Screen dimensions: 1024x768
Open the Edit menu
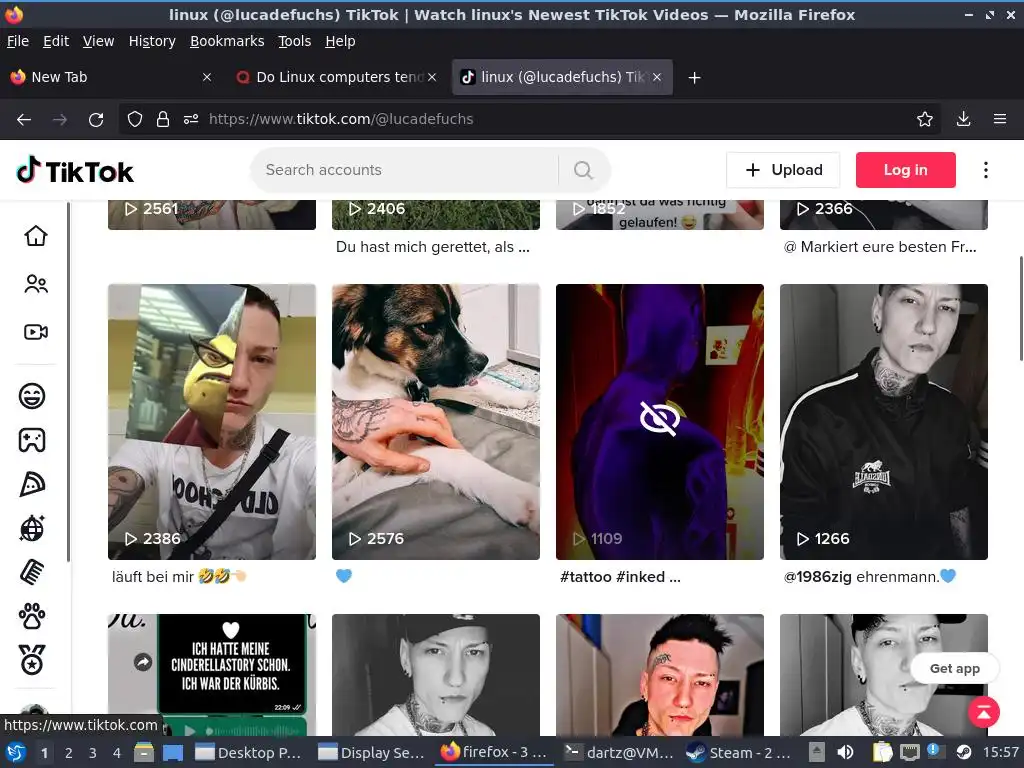point(56,41)
